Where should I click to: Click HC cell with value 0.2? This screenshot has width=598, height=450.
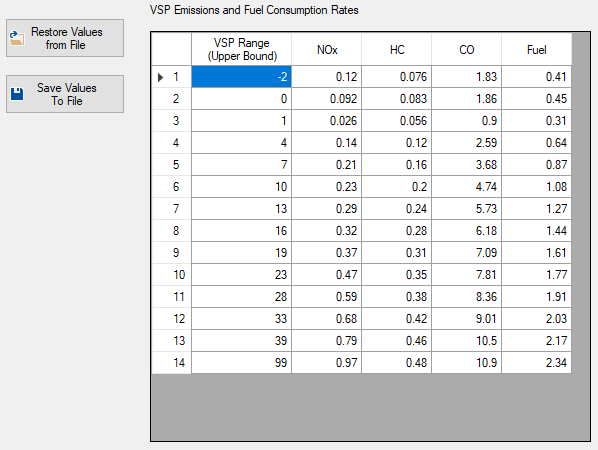(x=397, y=187)
